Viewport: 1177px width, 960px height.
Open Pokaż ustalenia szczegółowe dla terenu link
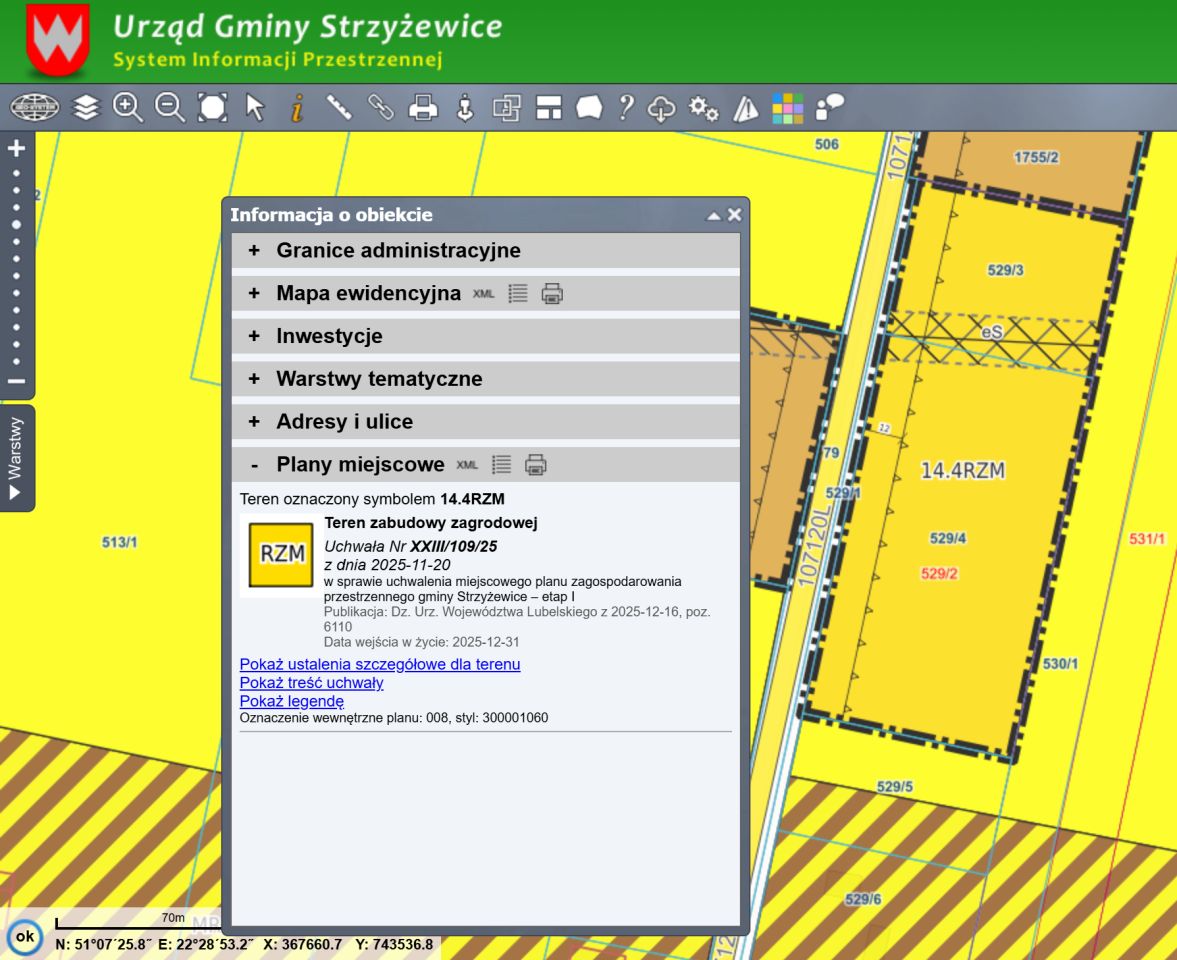380,664
